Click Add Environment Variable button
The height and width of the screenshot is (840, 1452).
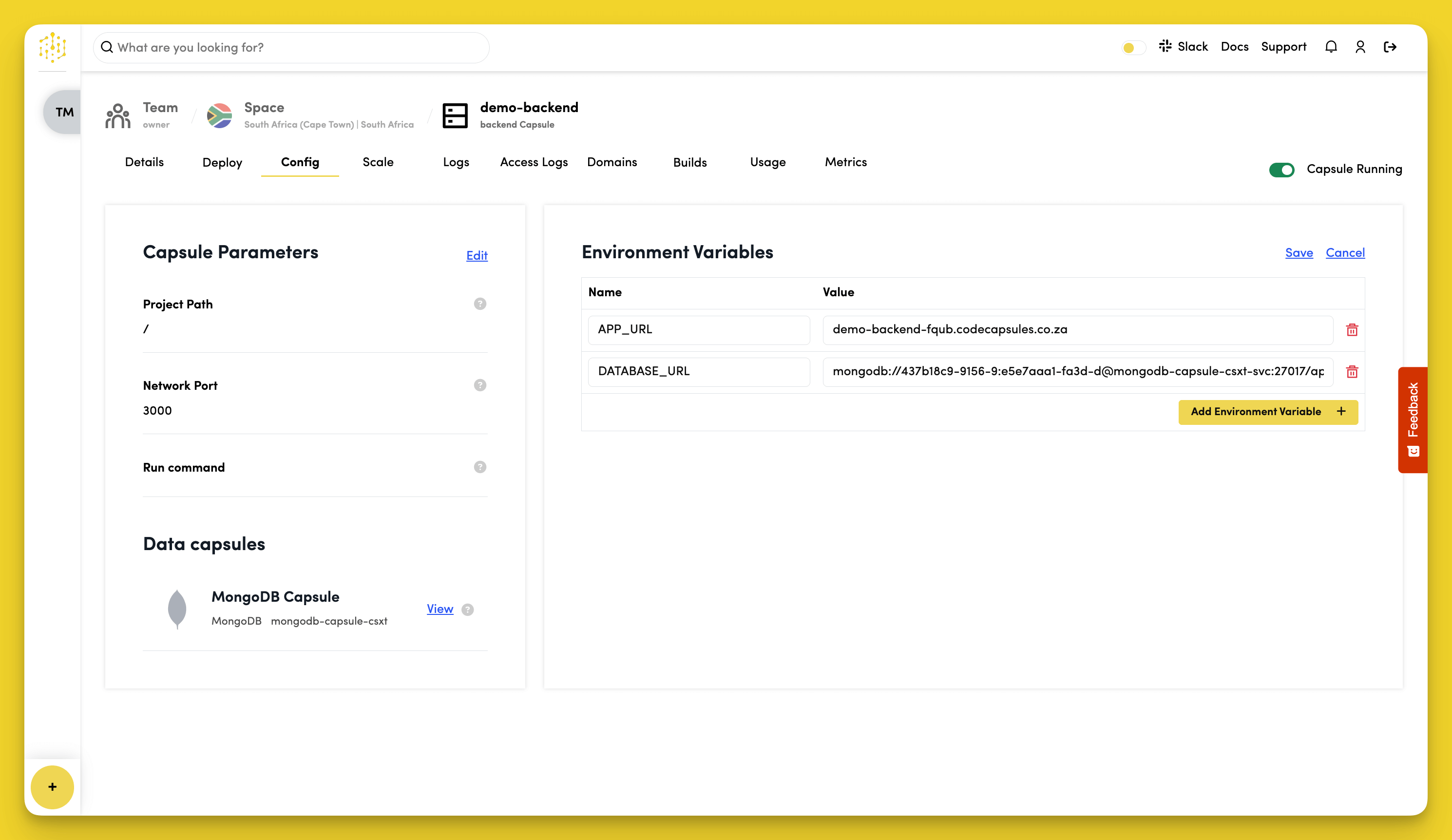[x=1268, y=411]
